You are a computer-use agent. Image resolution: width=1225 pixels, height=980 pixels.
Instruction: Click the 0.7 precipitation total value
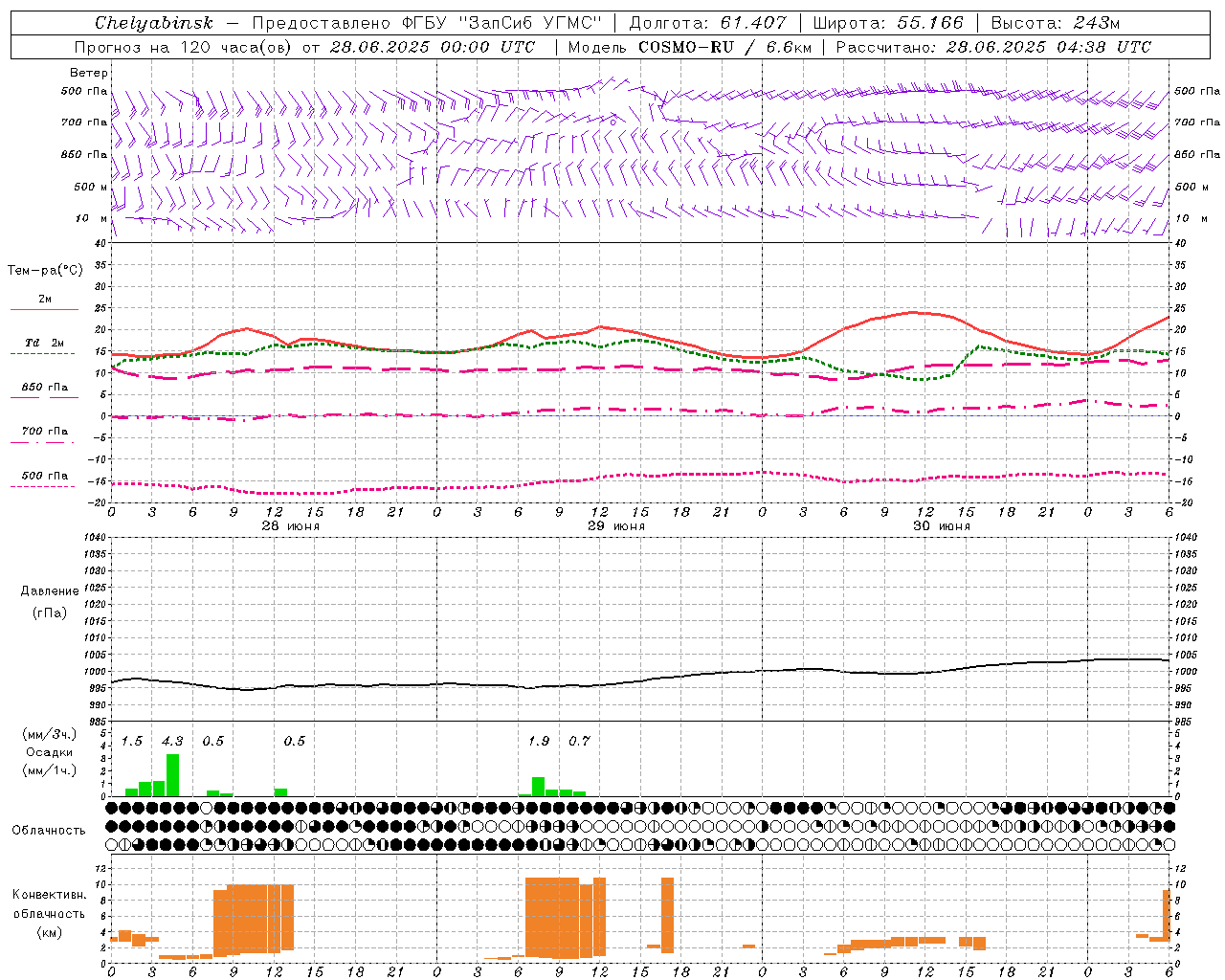click(579, 741)
